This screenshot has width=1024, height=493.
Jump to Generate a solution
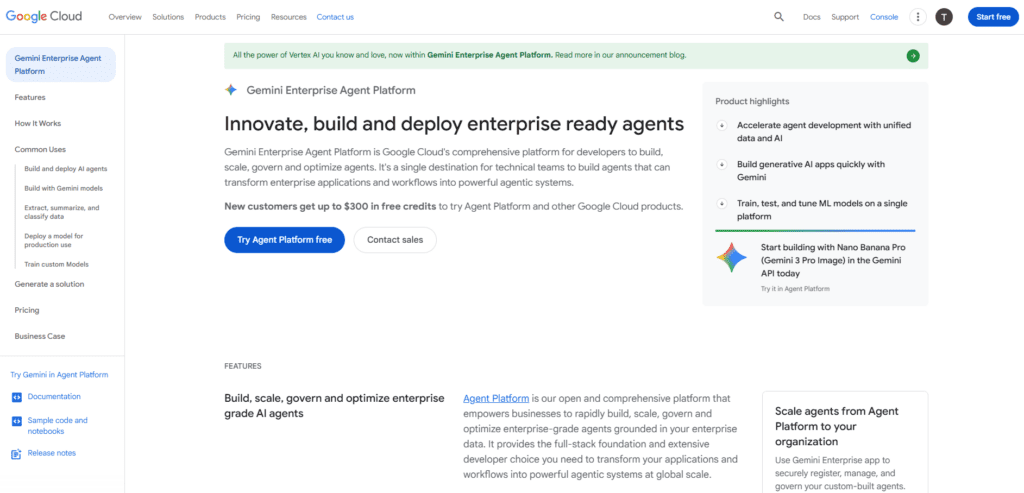pyautogui.click(x=49, y=284)
